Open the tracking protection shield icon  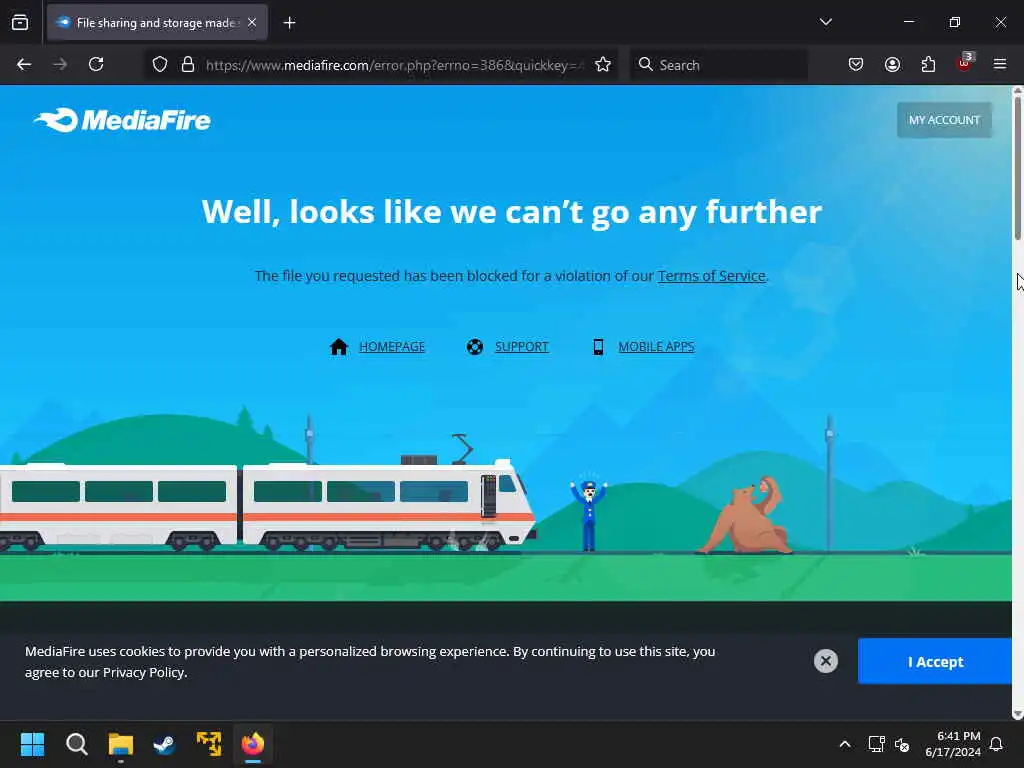pyautogui.click(x=160, y=65)
